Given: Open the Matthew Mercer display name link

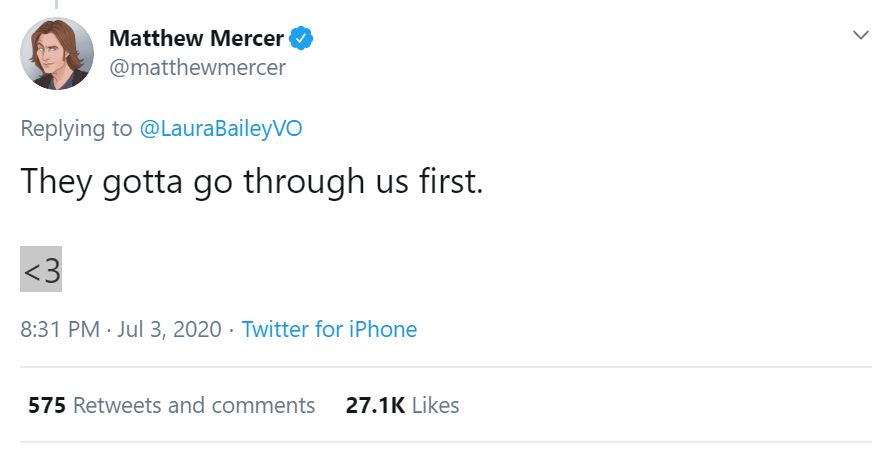Looking at the screenshot, I should click(196, 39).
